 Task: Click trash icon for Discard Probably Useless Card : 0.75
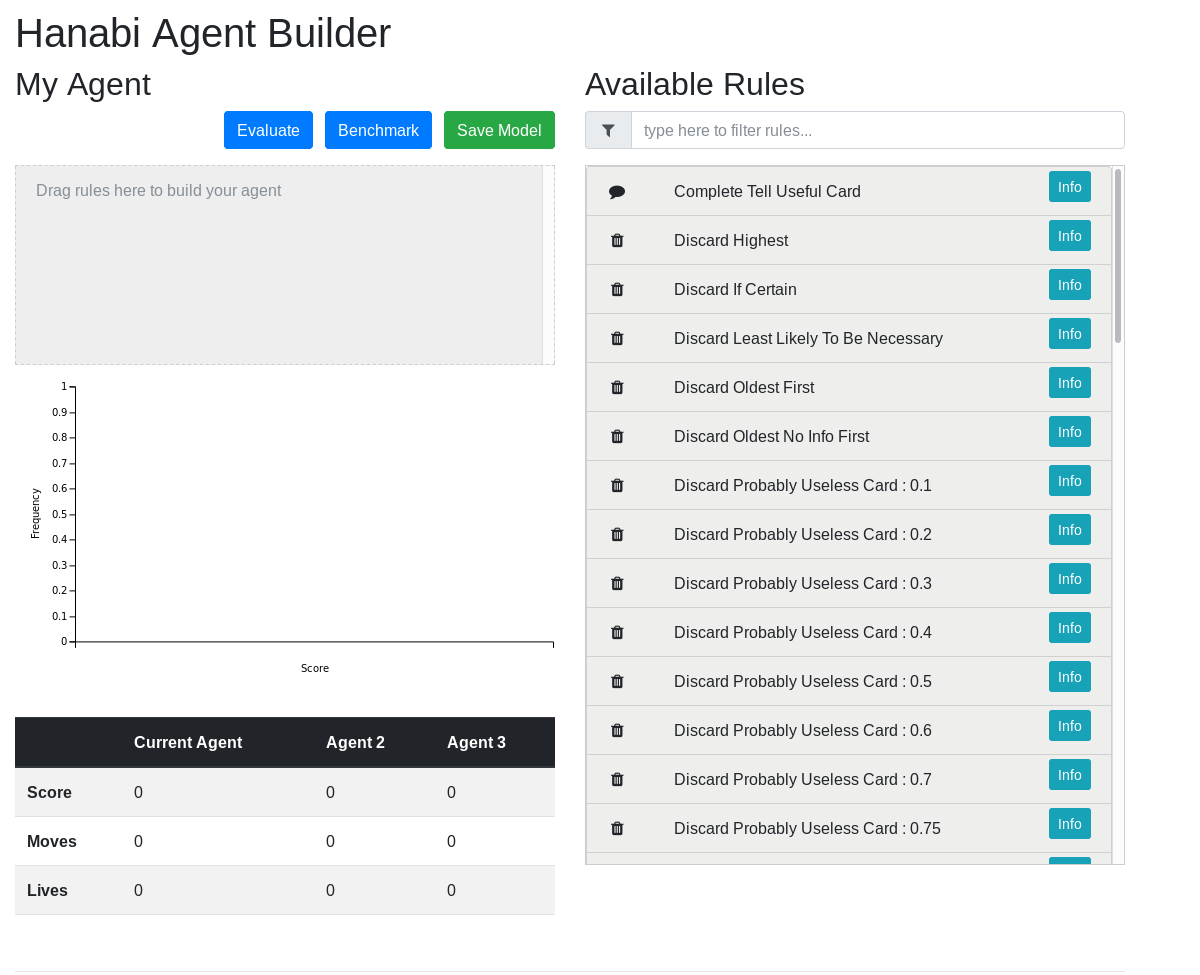[x=617, y=828]
